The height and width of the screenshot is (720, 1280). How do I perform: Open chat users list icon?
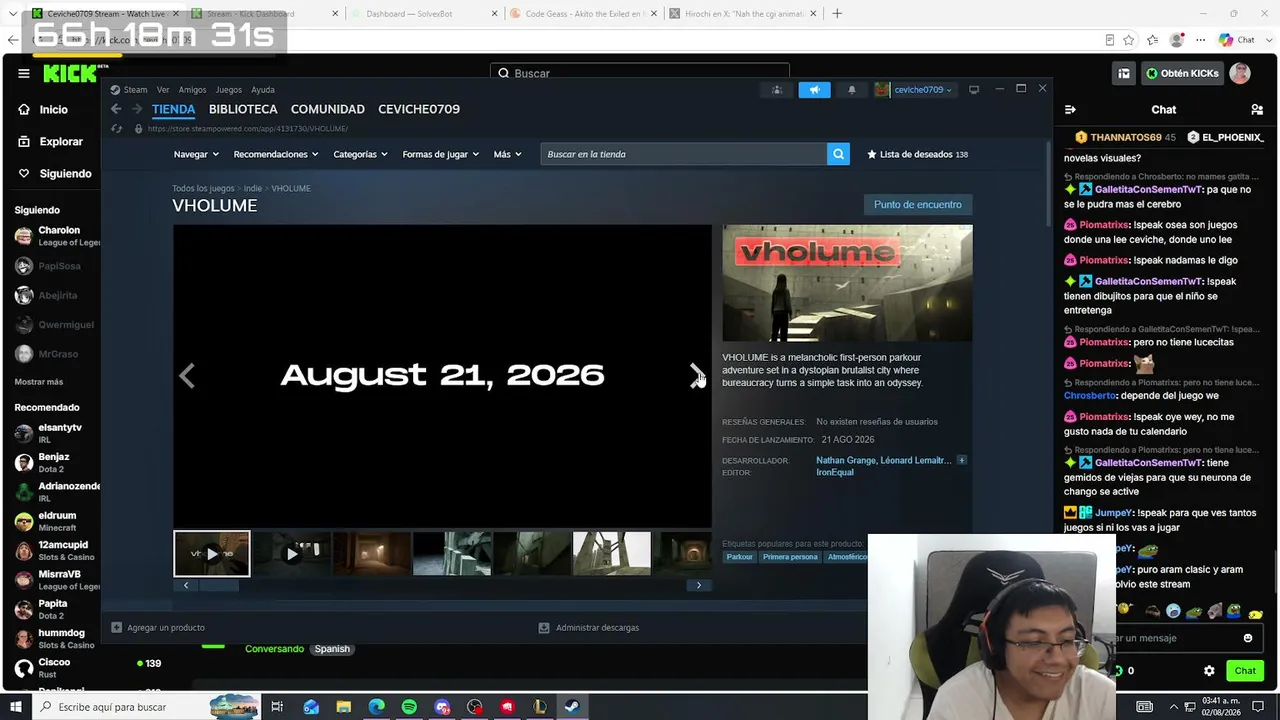1257,110
